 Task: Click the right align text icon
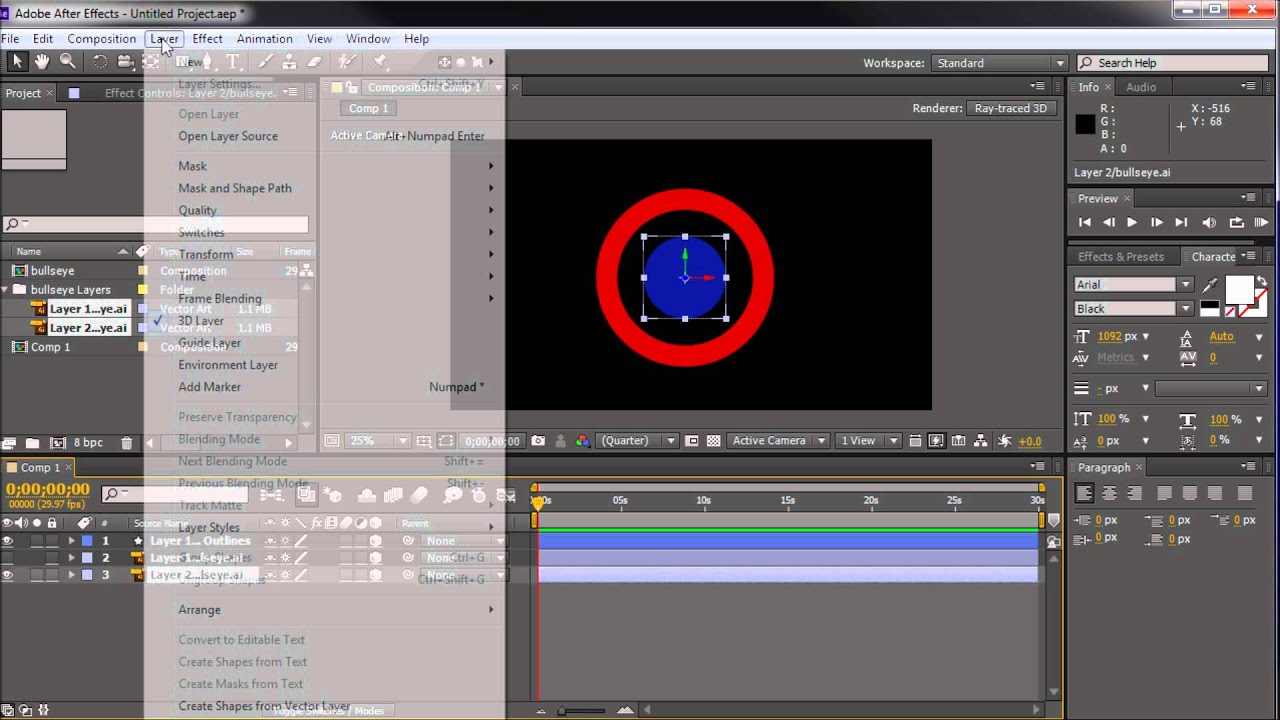[x=1134, y=493]
